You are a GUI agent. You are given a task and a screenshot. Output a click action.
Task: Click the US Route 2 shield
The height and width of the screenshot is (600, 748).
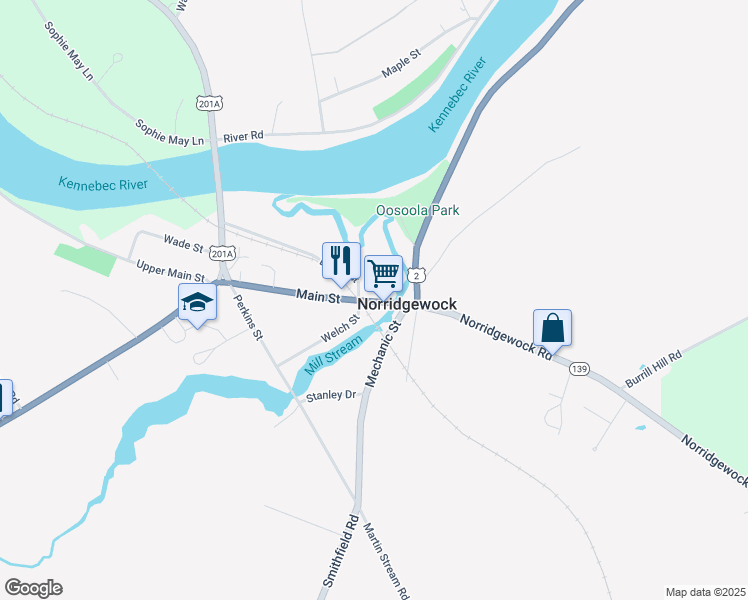click(x=417, y=276)
